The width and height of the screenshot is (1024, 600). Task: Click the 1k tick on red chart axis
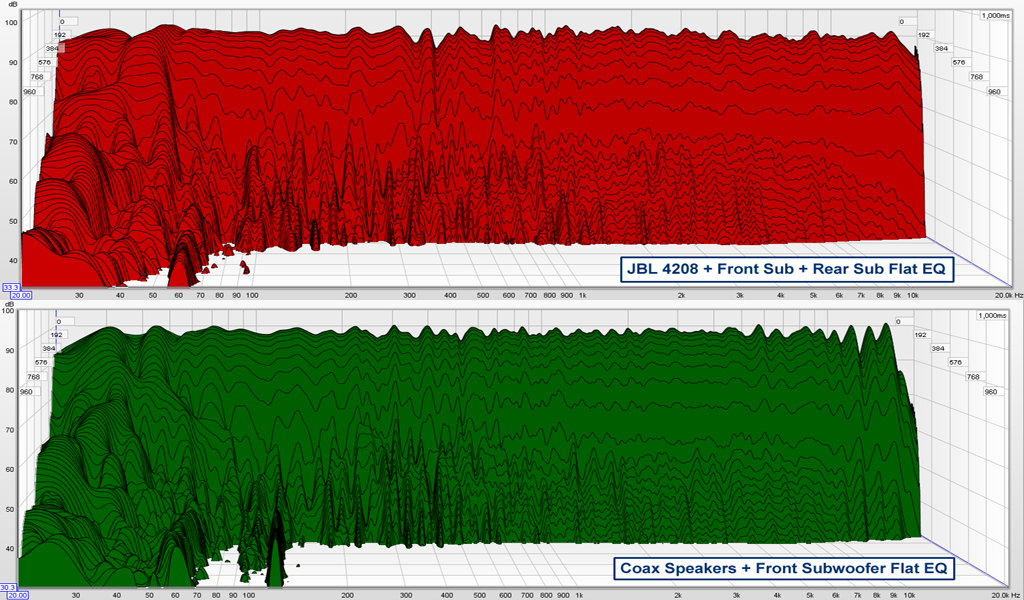(x=582, y=296)
